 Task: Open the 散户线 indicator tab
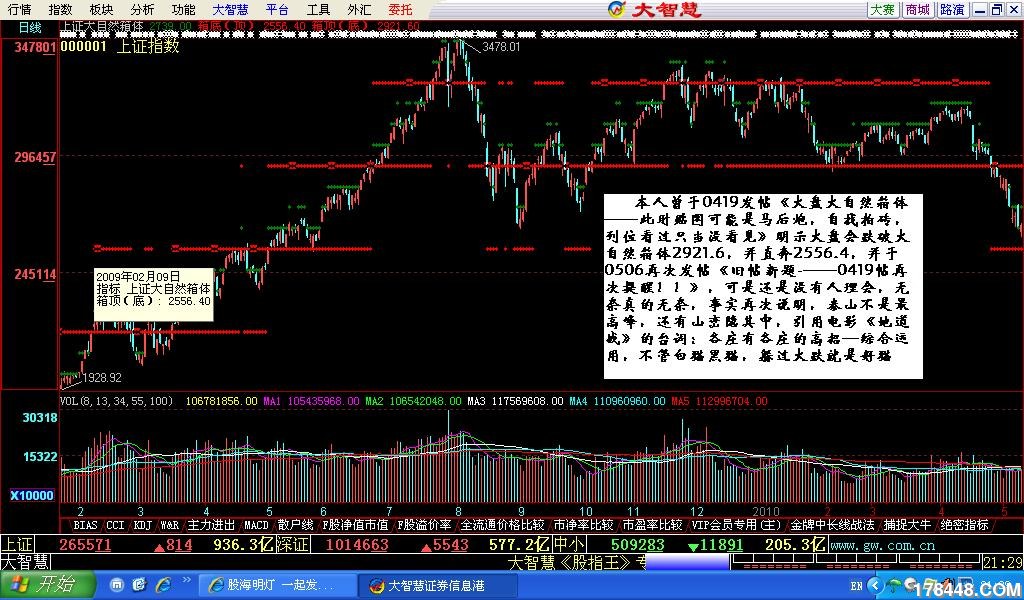point(296,524)
